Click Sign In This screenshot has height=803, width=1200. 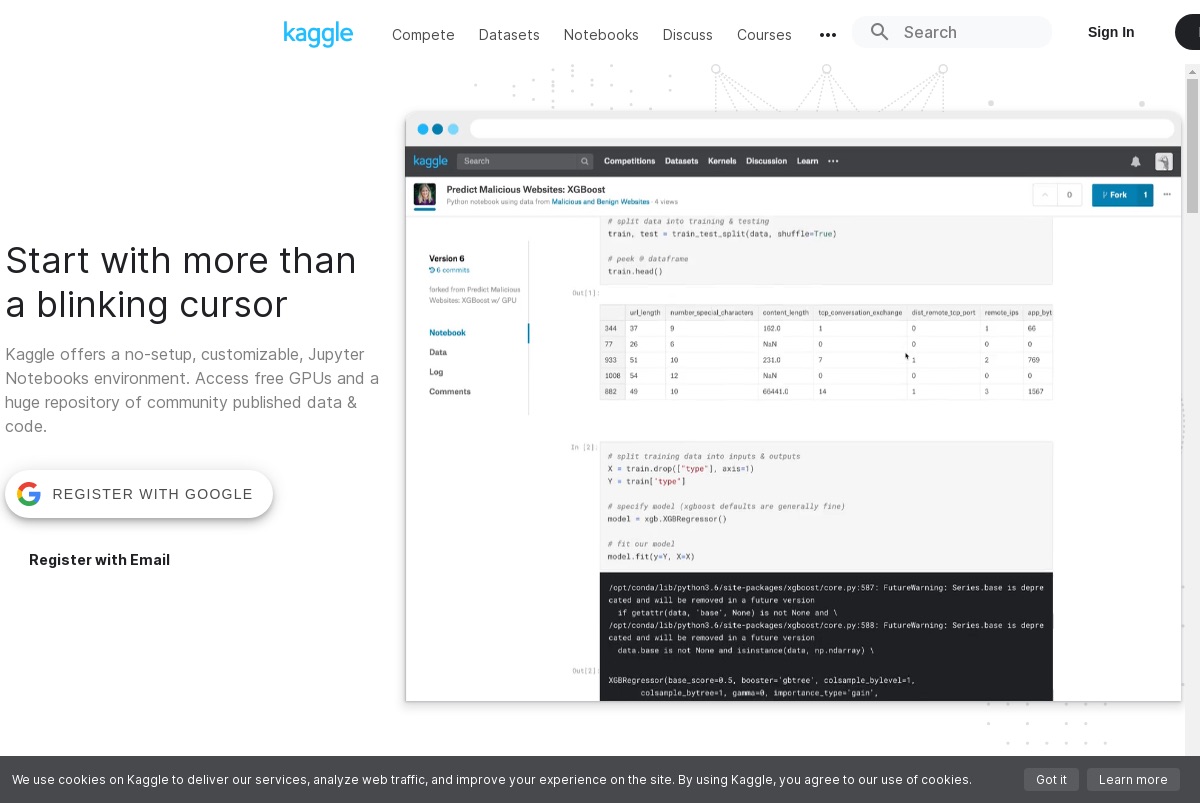(1111, 32)
